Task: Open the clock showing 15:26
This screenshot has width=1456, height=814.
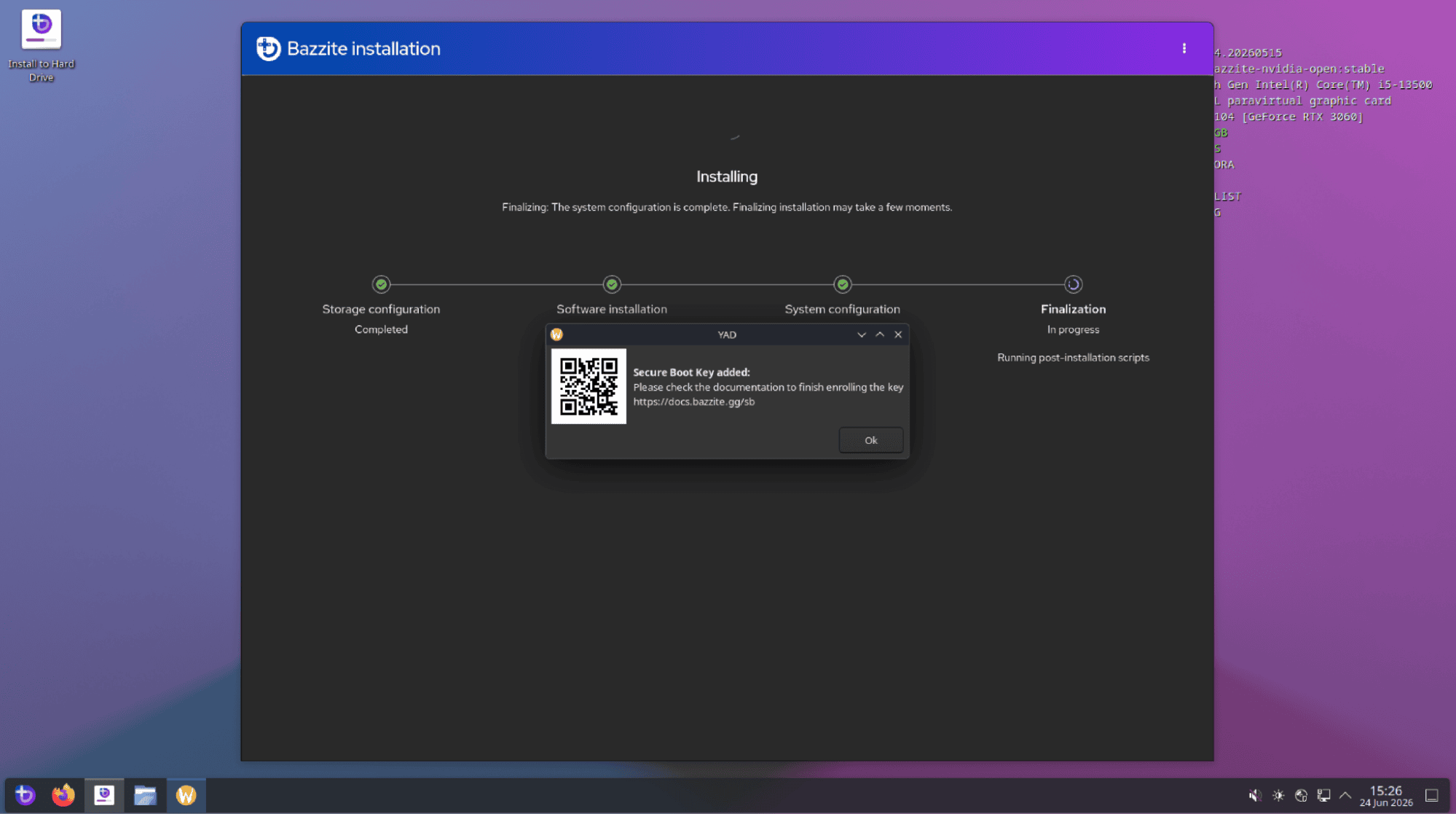Action: click(1386, 796)
